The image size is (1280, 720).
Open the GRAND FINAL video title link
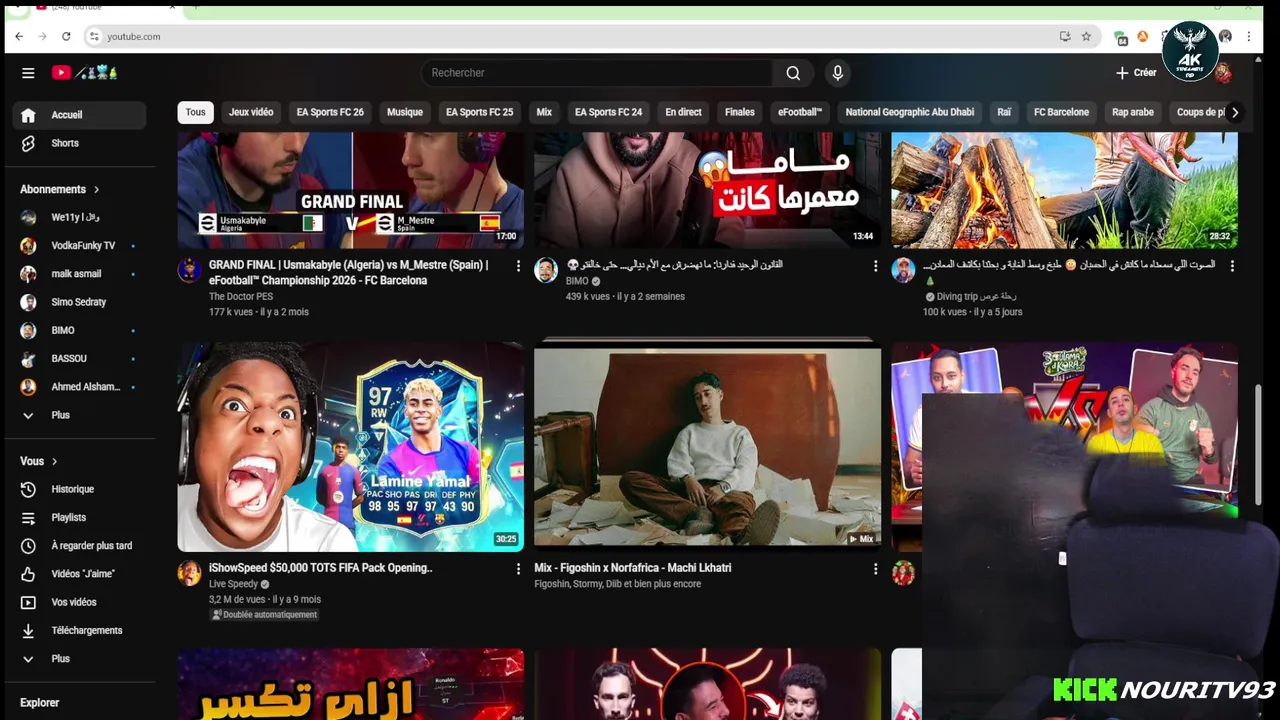(x=349, y=273)
